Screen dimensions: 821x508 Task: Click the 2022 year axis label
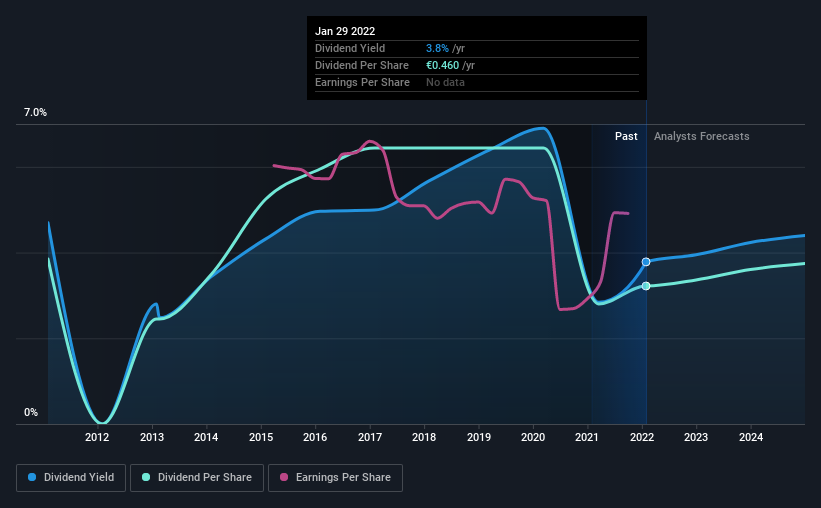[x=642, y=437]
